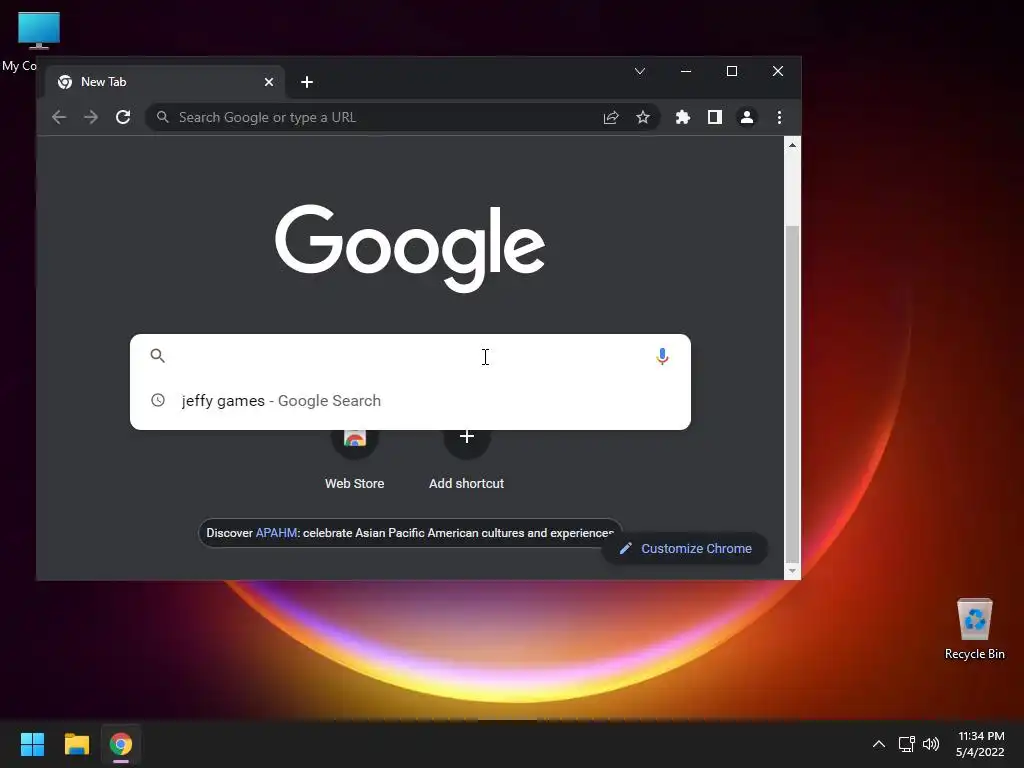This screenshot has width=1024, height=768.
Task: Click the Google logo
Action: (x=410, y=248)
